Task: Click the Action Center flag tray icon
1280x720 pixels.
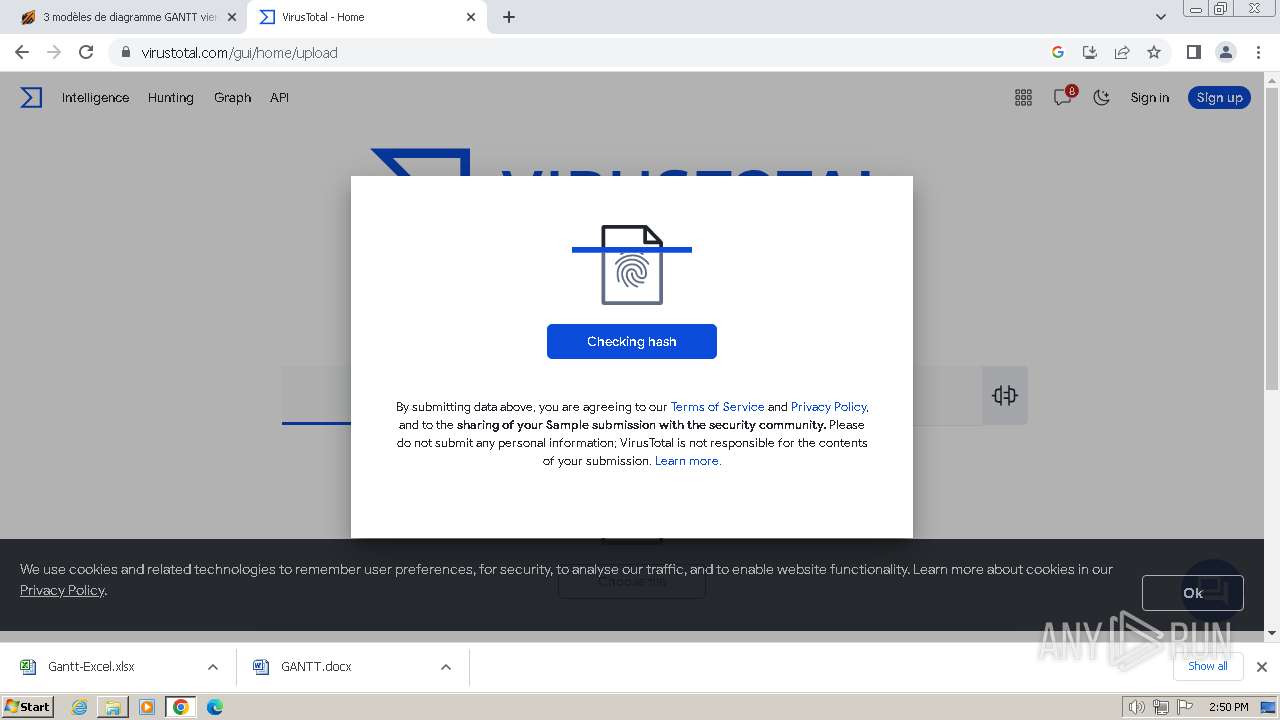Action: click(x=1184, y=707)
